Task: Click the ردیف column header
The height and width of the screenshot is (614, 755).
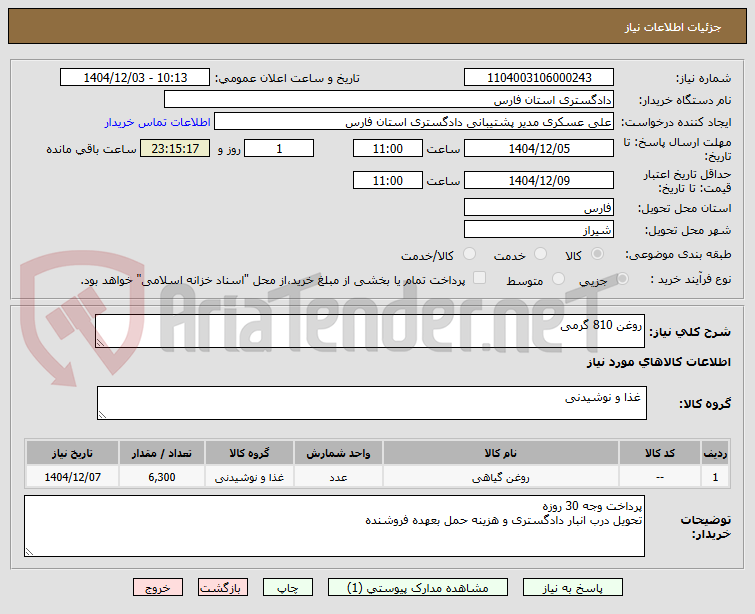Action: click(x=715, y=453)
